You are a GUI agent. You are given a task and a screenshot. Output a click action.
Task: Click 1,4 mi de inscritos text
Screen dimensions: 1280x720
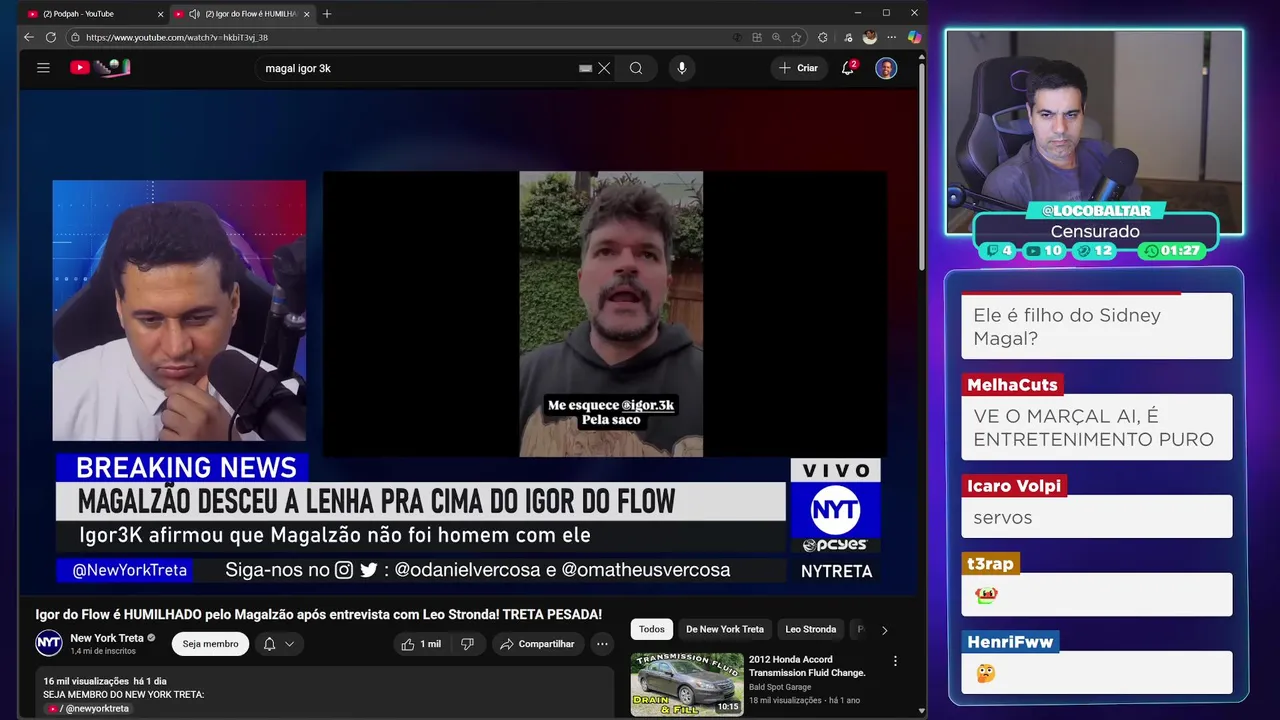(103, 651)
